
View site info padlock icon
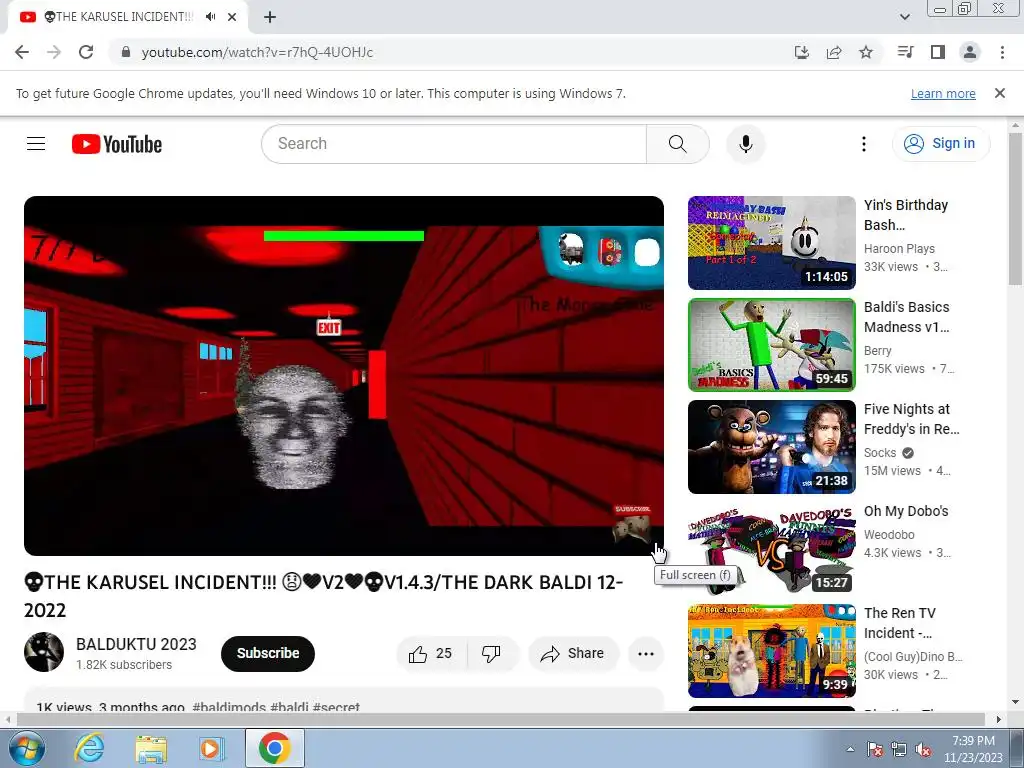126,52
